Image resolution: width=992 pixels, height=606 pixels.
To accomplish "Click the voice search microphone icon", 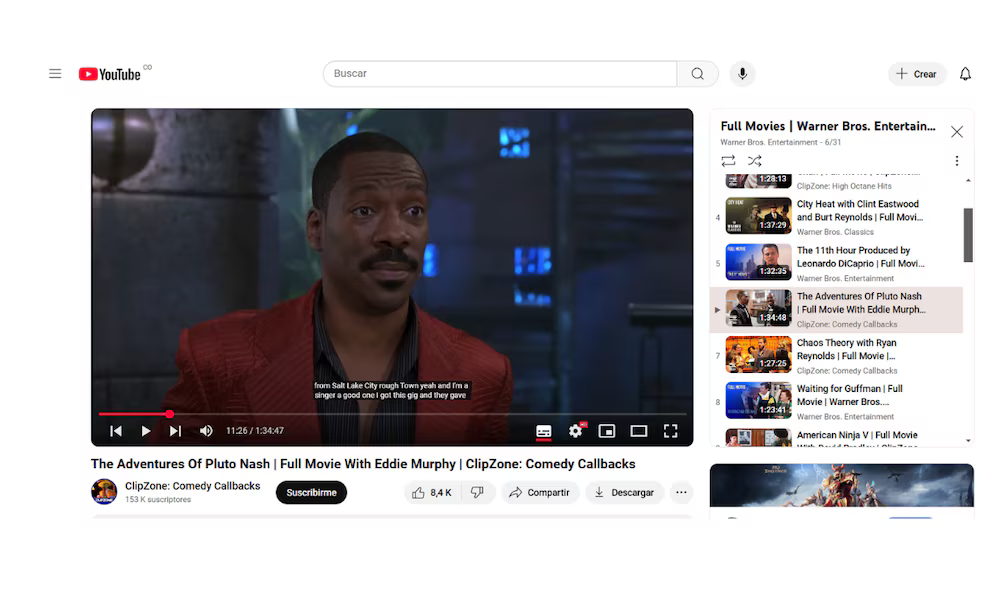I will pyautogui.click(x=742, y=74).
